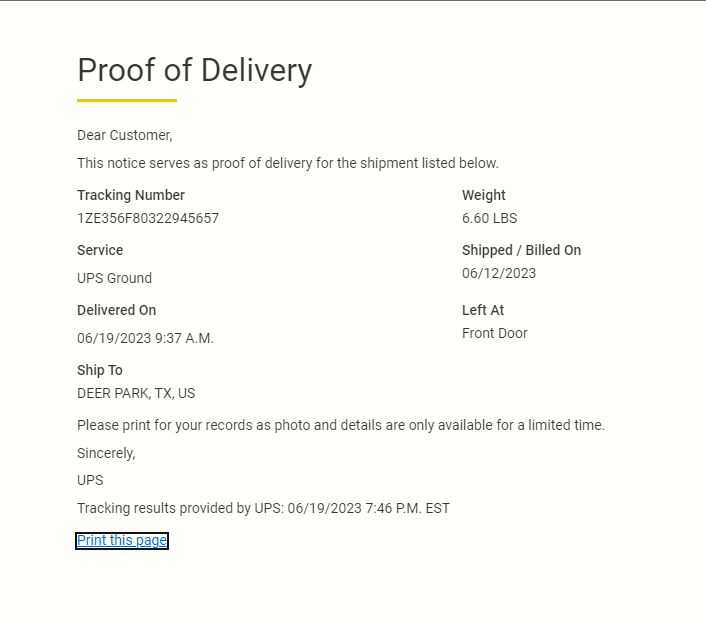706x625 pixels.
Task: Click the Proof of Delivery heading
Action: click(x=194, y=70)
